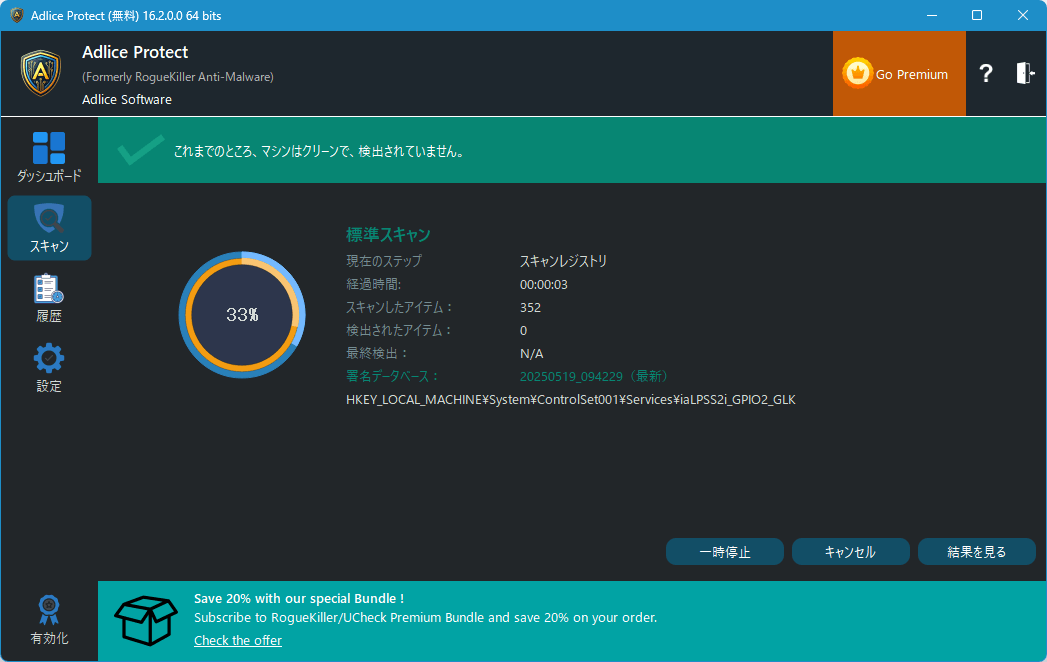Viewport: 1047px width, 662px height.
Task: Click the スキャンしたアイテム label
Action: point(399,307)
